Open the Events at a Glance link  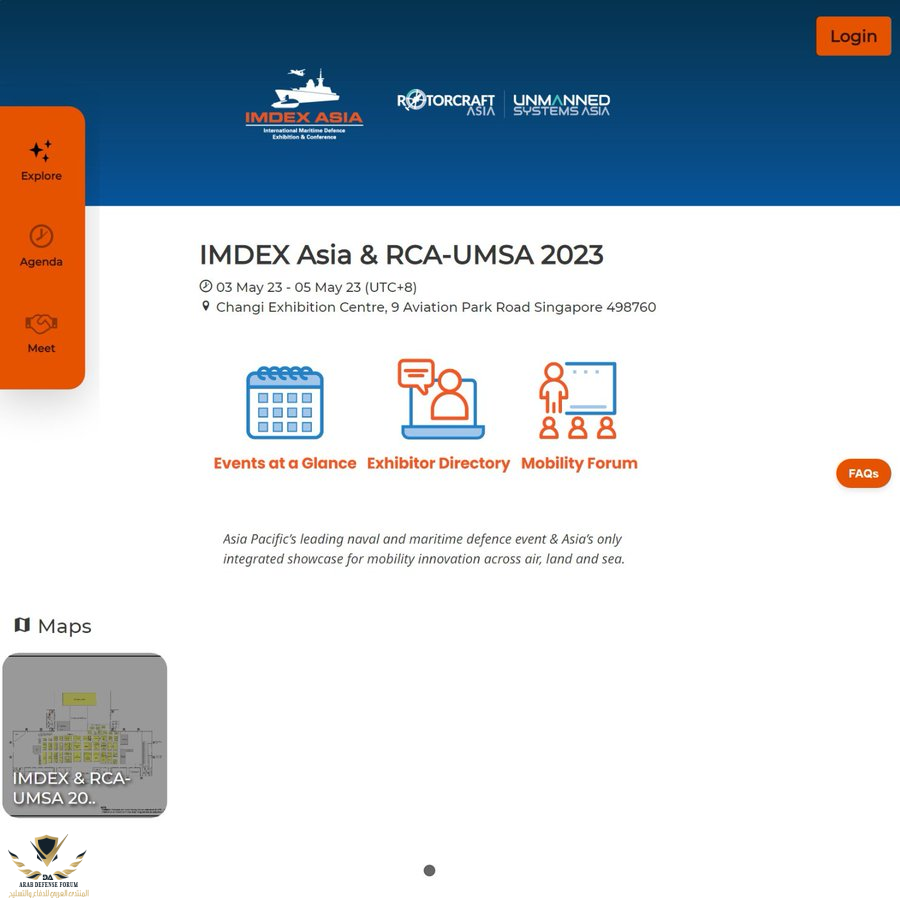point(285,463)
